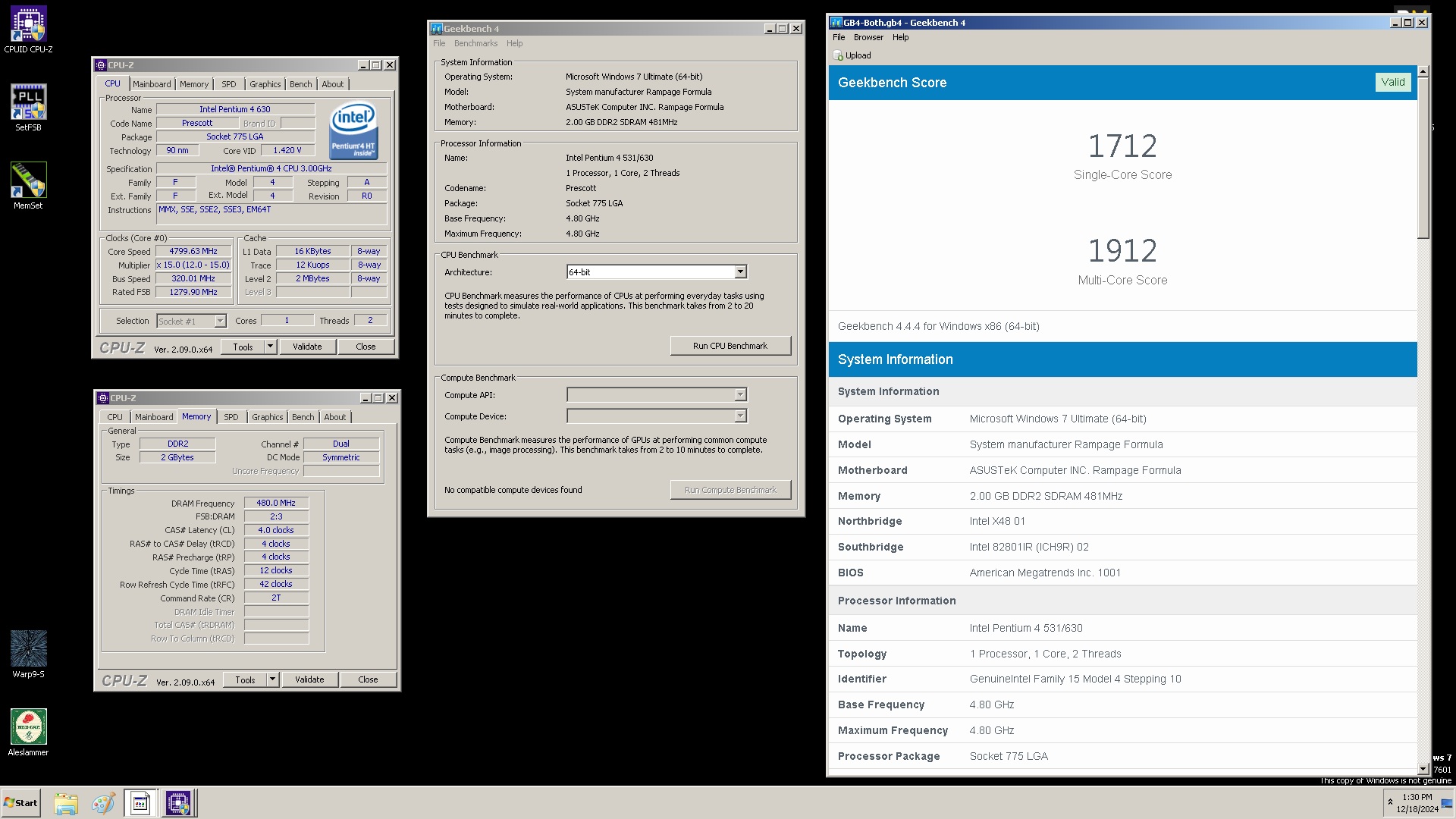Screen dimensions: 1456x819
Task: Open the MemSet desktop icon
Action: 28,185
